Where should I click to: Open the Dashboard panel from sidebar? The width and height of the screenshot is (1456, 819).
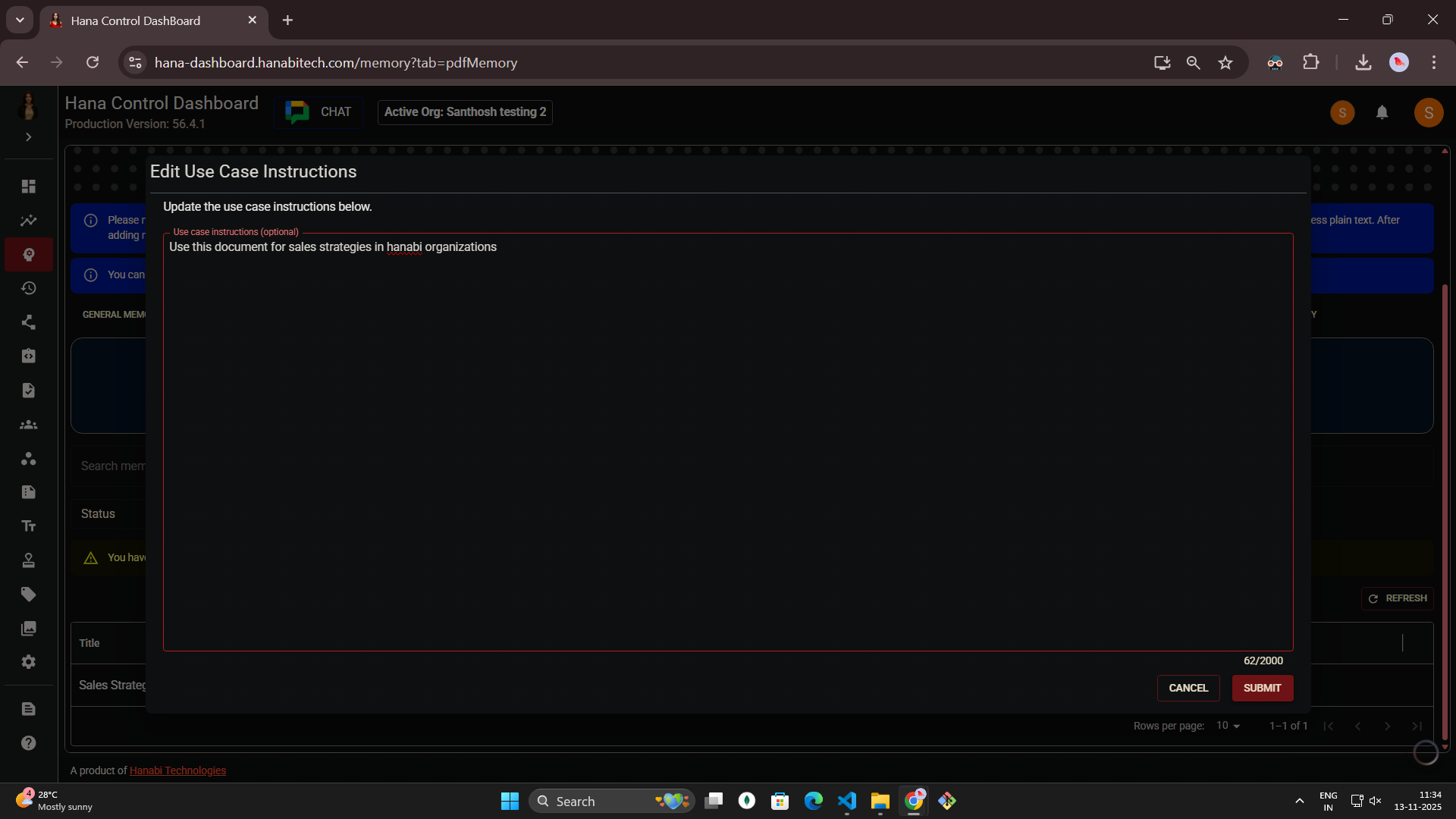point(28,187)
